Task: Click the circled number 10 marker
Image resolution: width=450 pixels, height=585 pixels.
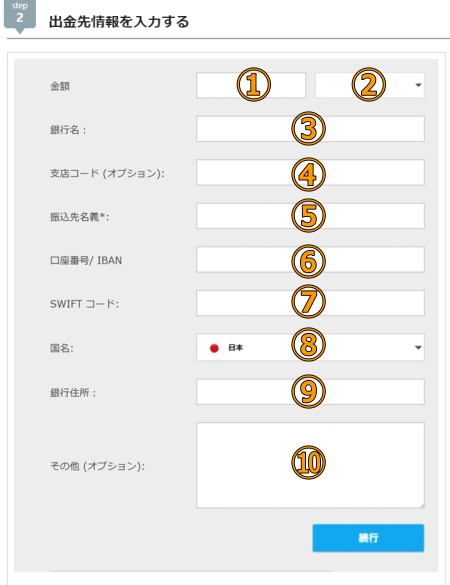Action: tap(308, 462)
